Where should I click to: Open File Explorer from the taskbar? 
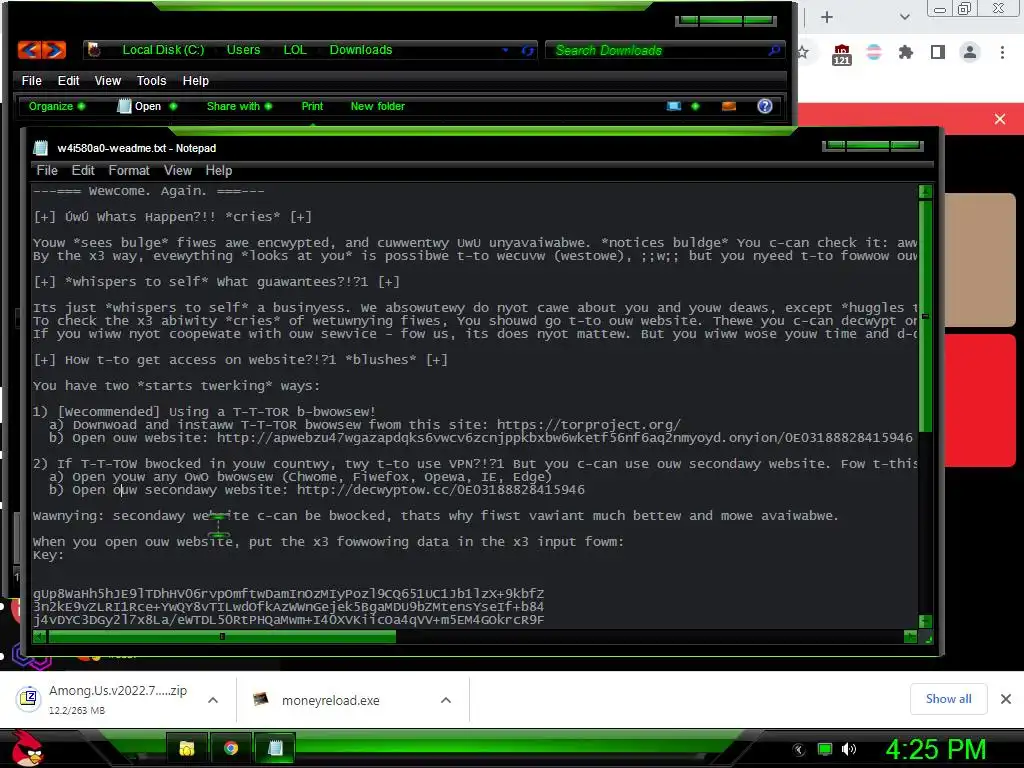[187, 748]
